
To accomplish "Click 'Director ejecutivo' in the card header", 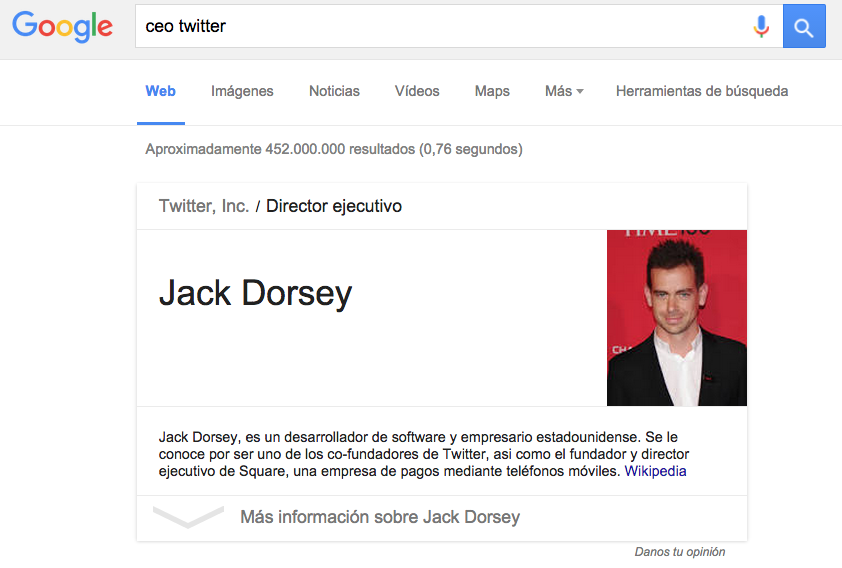I will pyautogui.click(x=333, y=206).
